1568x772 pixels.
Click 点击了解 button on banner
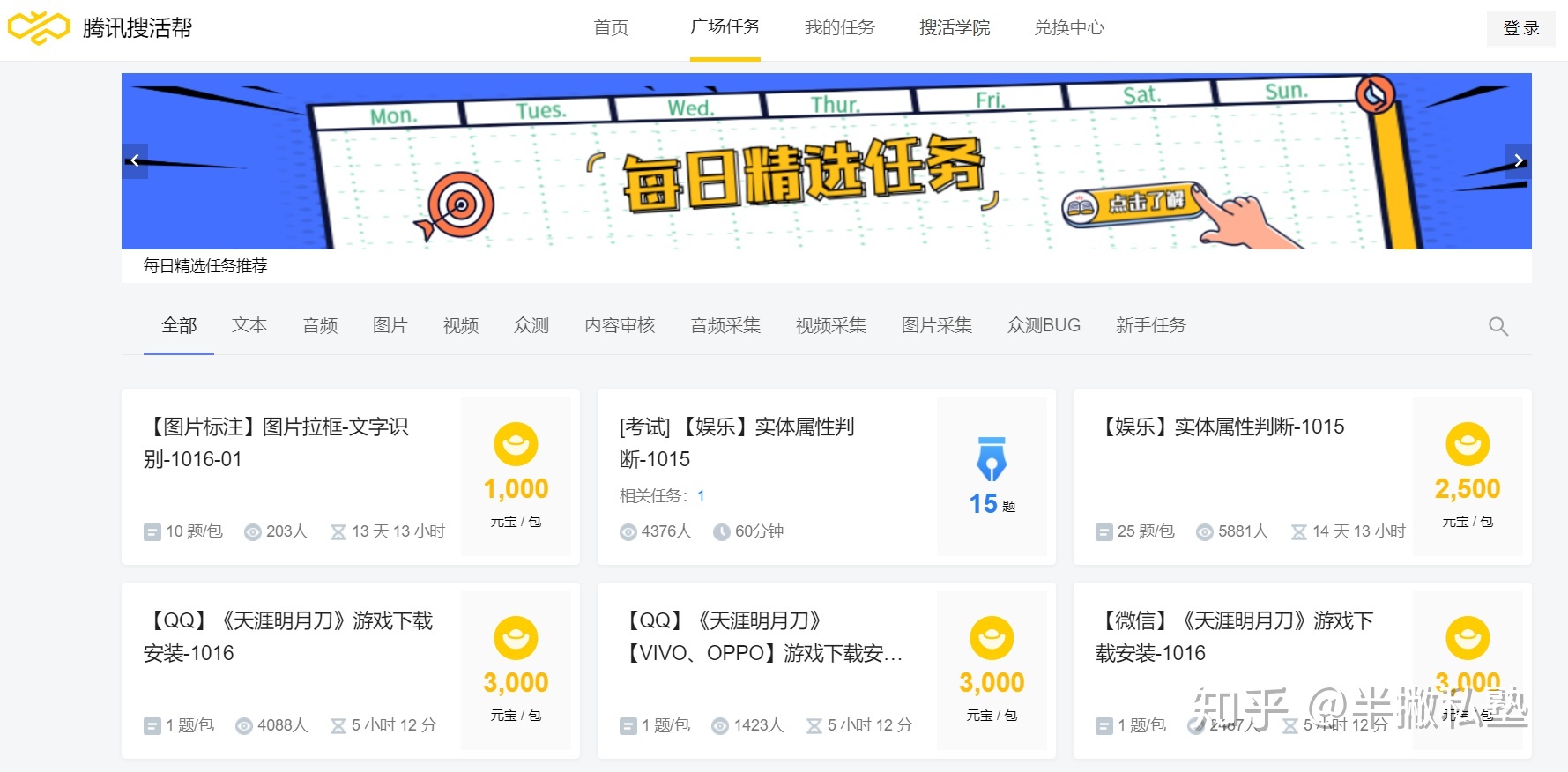tap(1135, 204)
